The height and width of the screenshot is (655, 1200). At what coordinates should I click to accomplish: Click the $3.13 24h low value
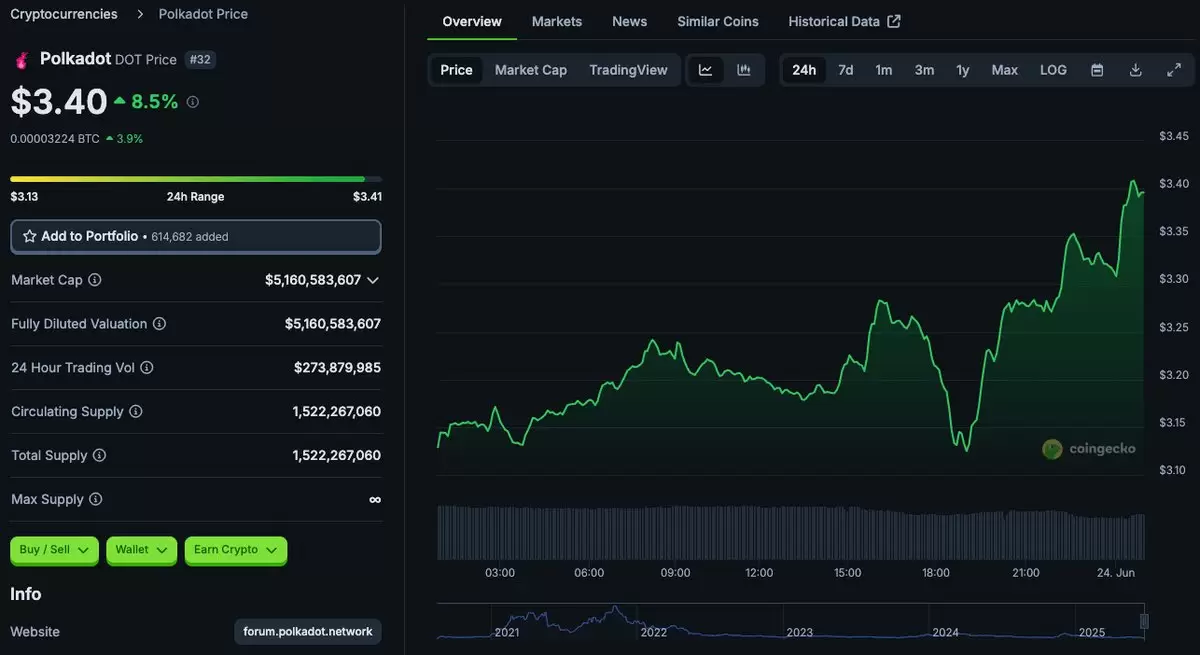tap(24, 197)
